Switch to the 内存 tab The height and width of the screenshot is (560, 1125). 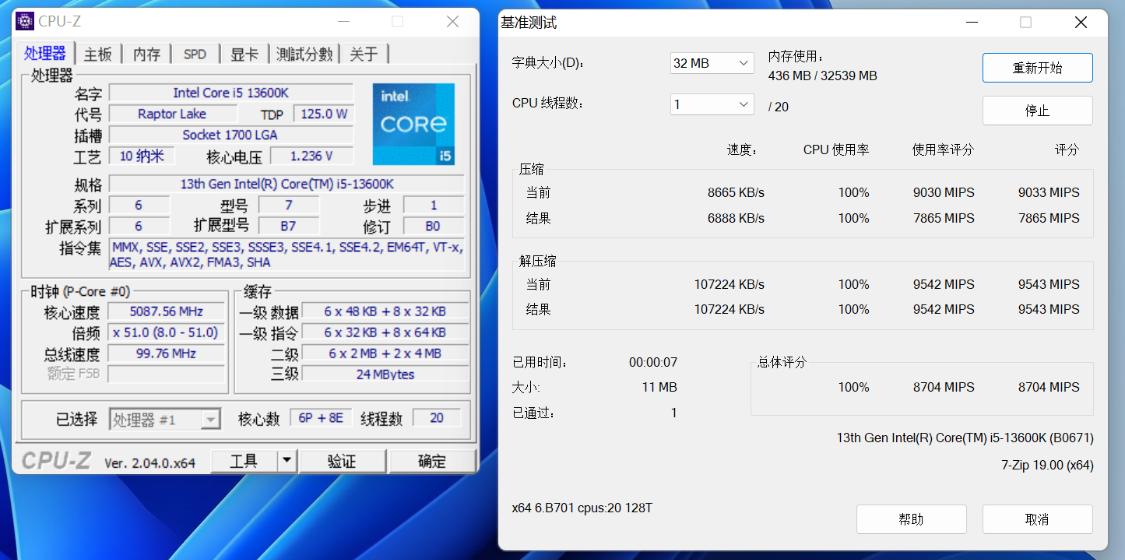click(147, 54)
